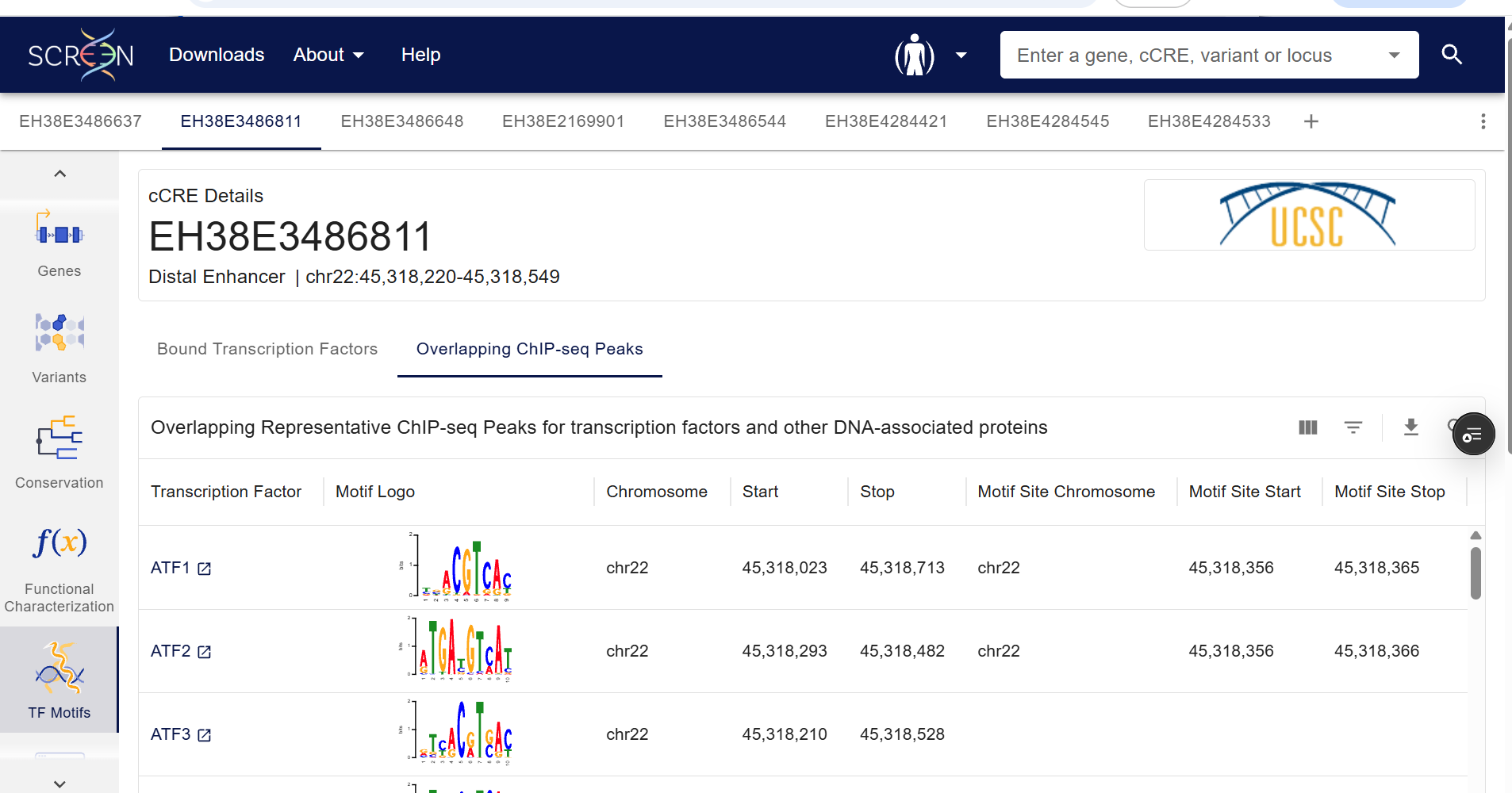Switch to Bound Transcription Factors tab
Viewport: 1512px width, 793px height.
(x=267, y=349)
